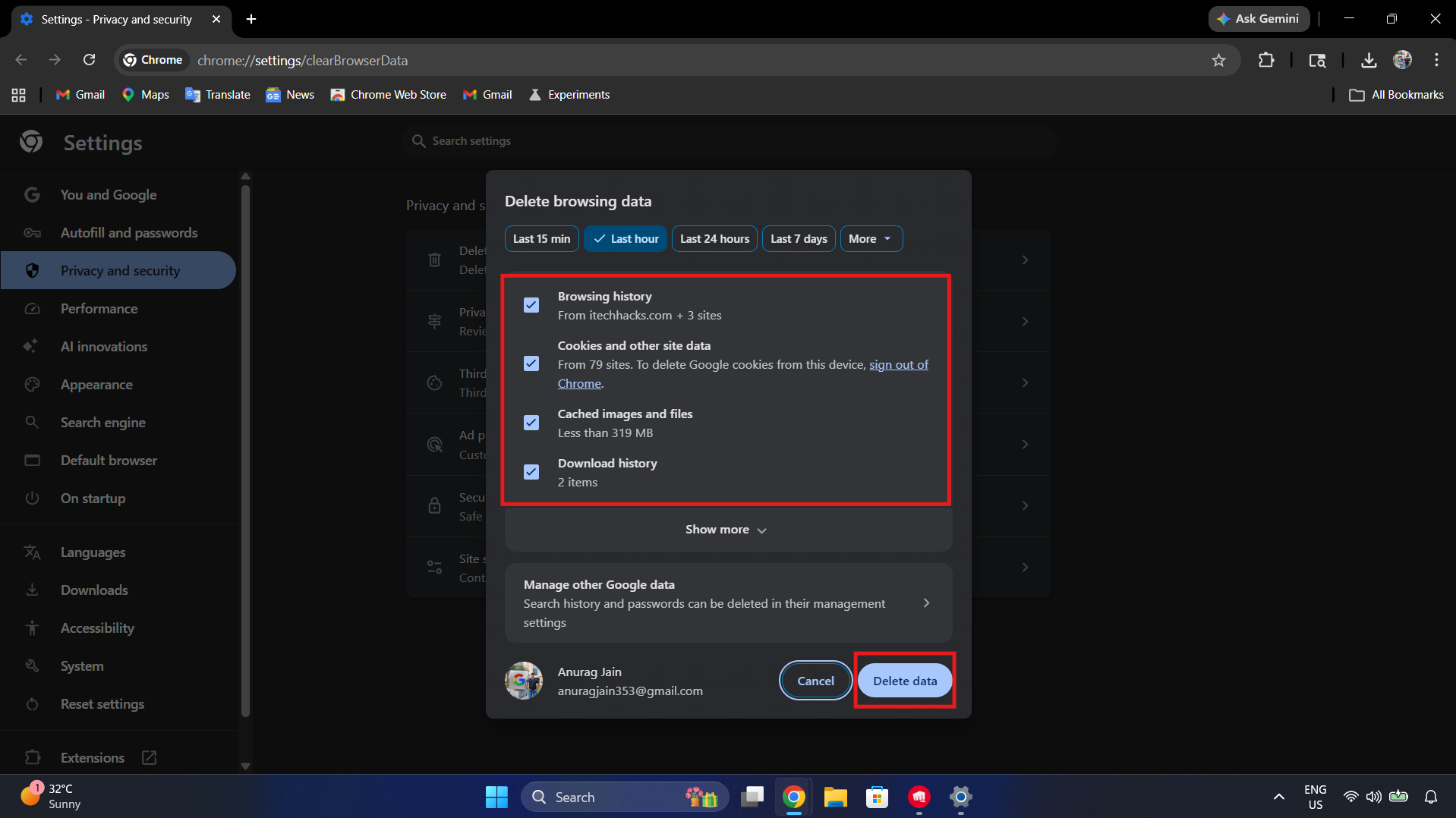Screen dimensions: 1456x818
Task: Open On startup settings
Action: pos(119,499)
